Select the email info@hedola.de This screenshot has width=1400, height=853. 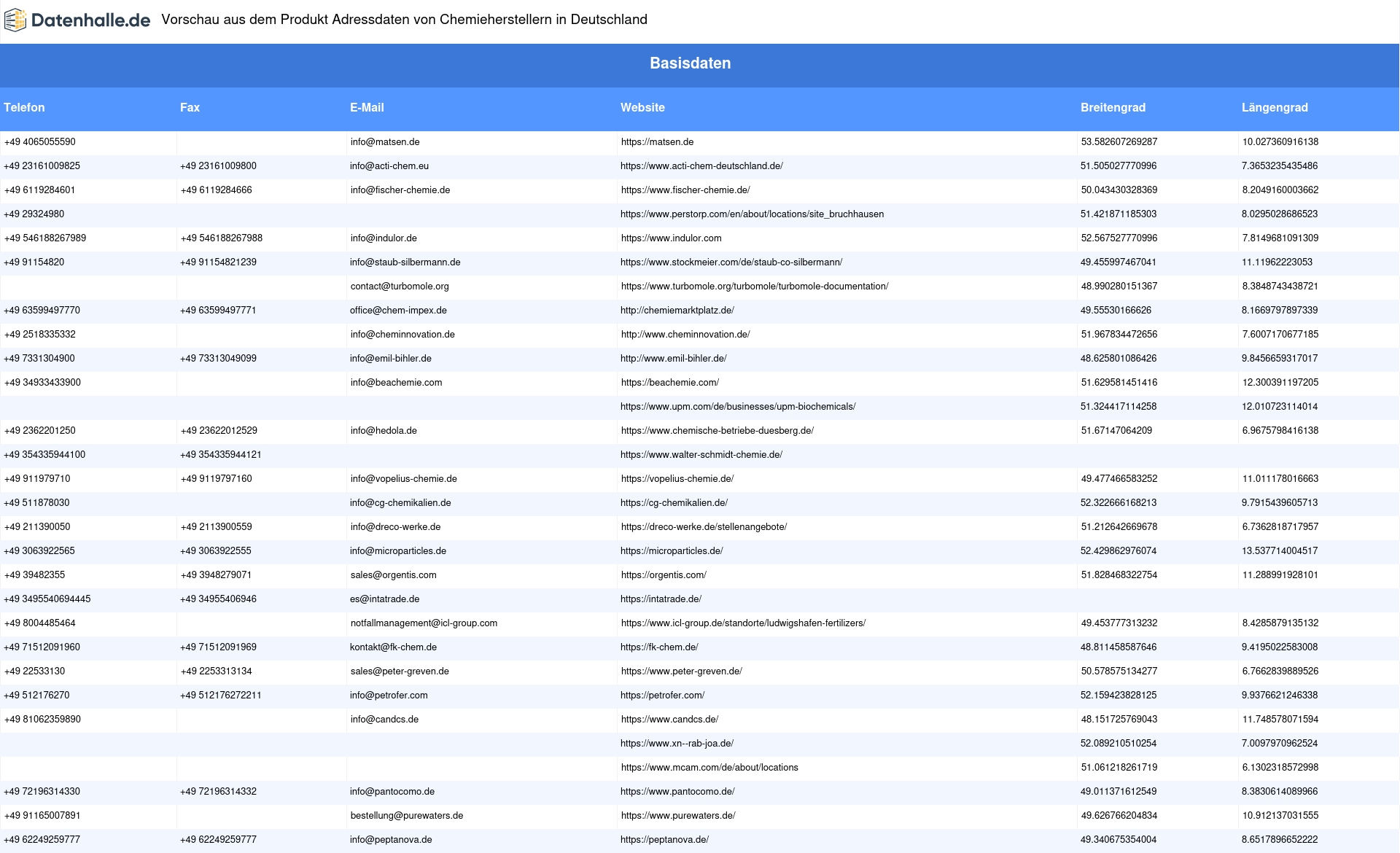(384, 431)
